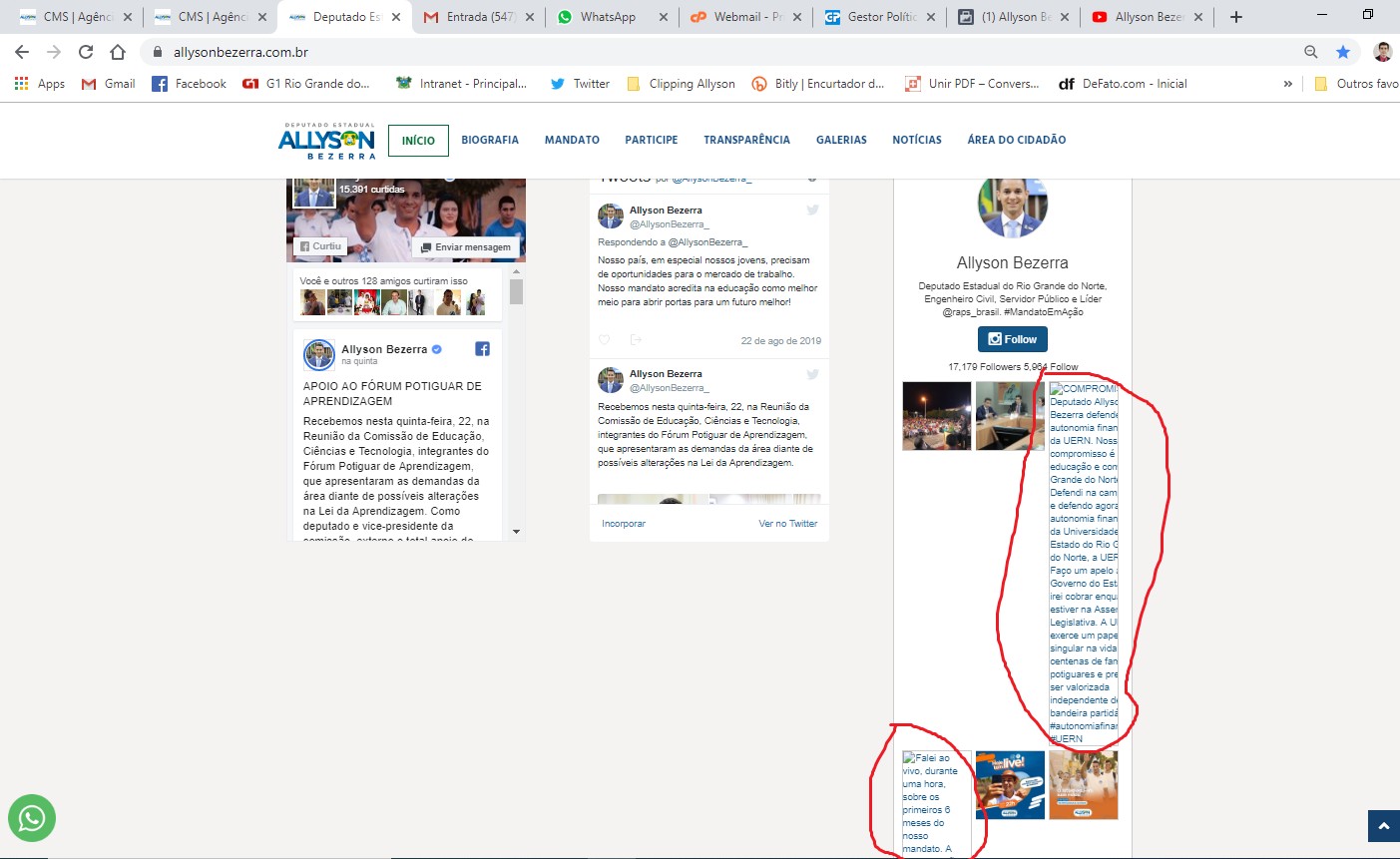The image size is (1400, 859).
Task: Open the Intranet - Principal bookmark
Action: (x=461, y=84)
